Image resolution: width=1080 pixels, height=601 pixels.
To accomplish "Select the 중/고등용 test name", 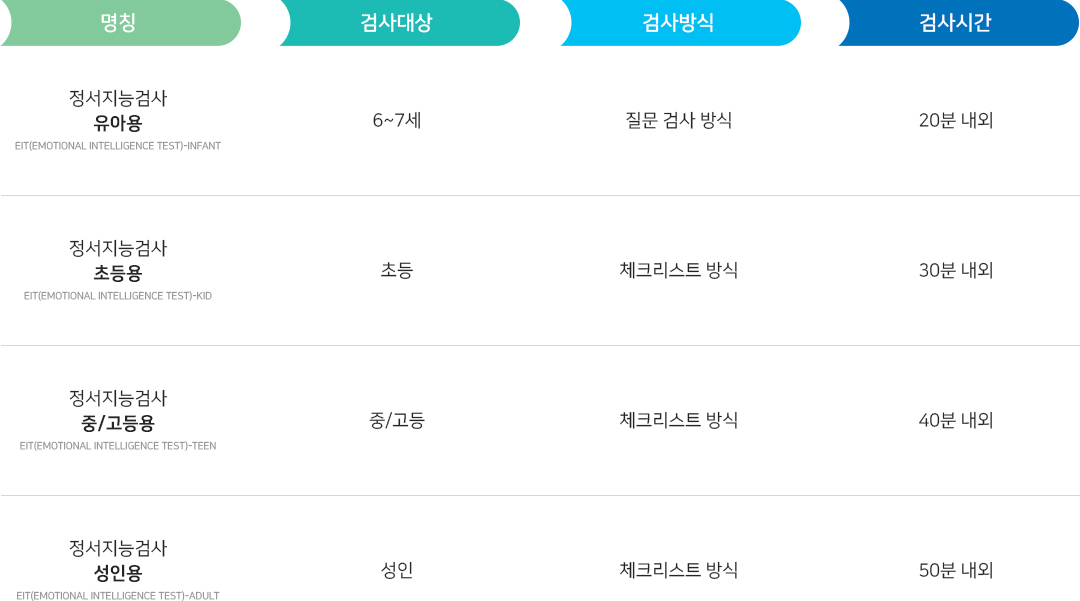I will click(118, 423).
